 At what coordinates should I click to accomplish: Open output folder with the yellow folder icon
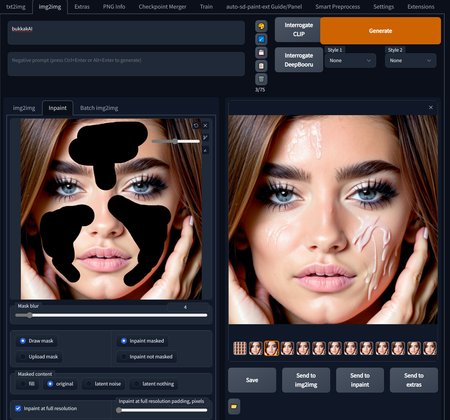pyautogui.click(x=234, y=407)
